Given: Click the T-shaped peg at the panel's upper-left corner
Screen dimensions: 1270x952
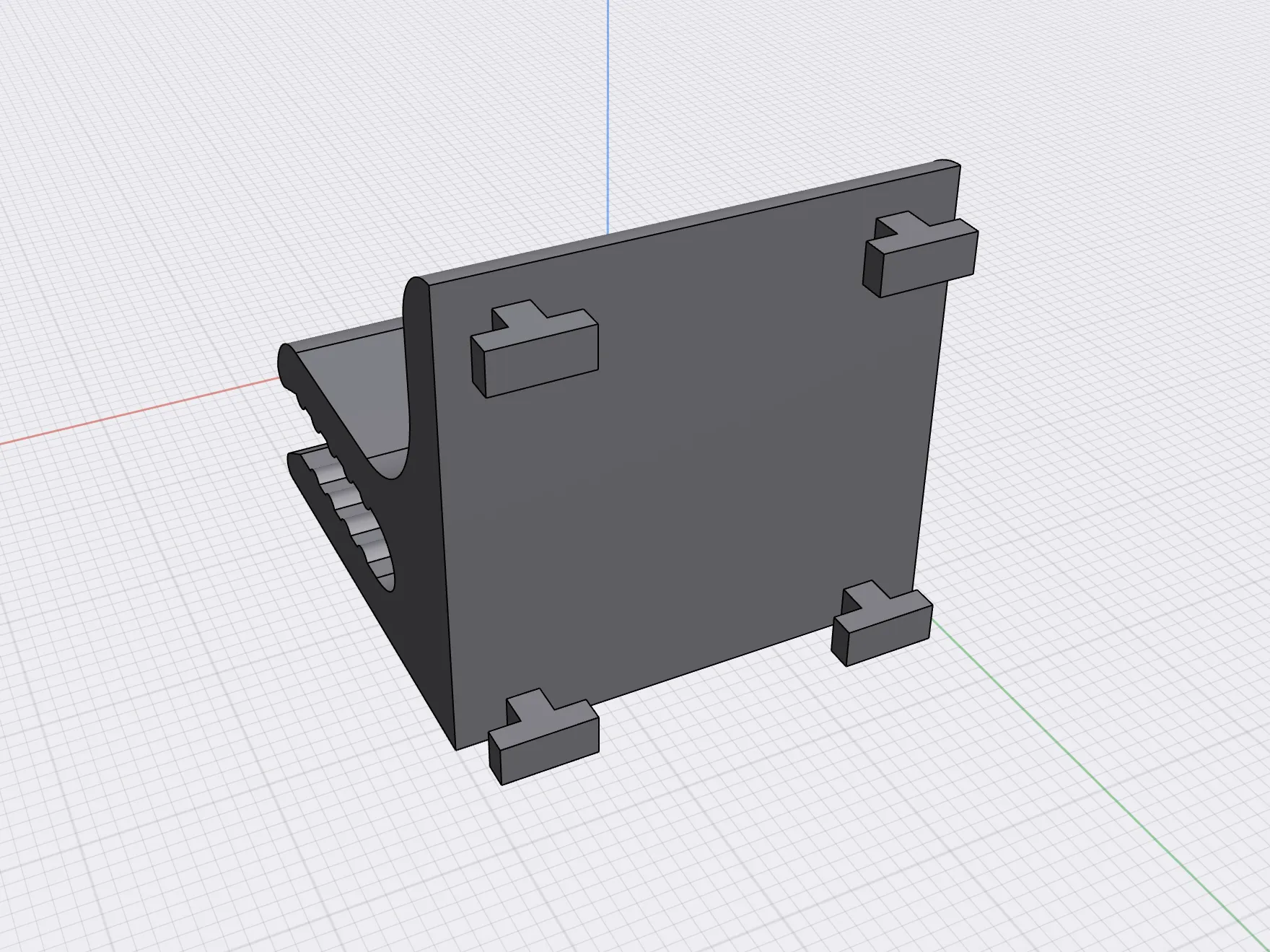Looking at the screenshot, I should point(535,349).
